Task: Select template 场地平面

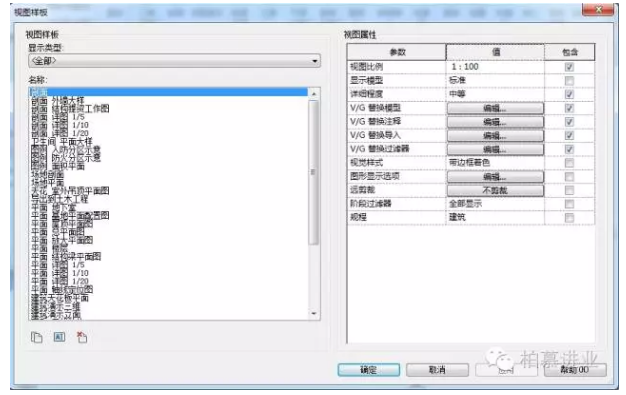Action: pyautogui.click(x=48, y=183)
